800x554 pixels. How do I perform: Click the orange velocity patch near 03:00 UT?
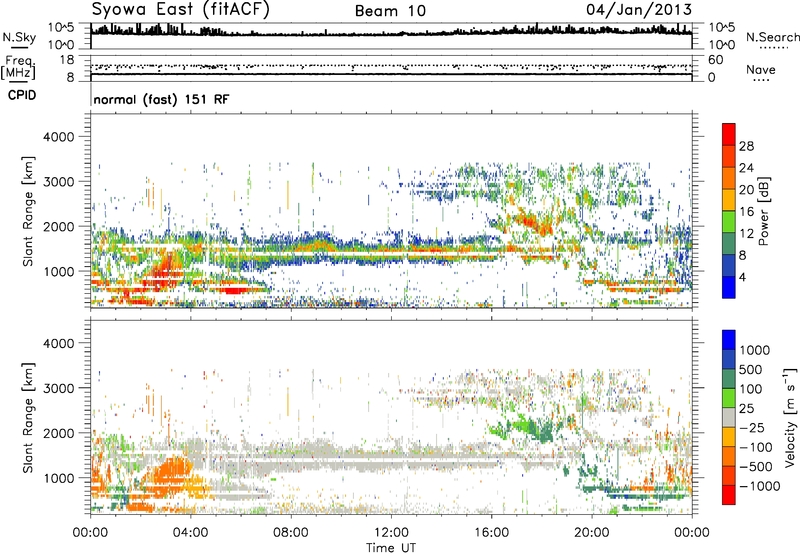[x=173, y=472]
